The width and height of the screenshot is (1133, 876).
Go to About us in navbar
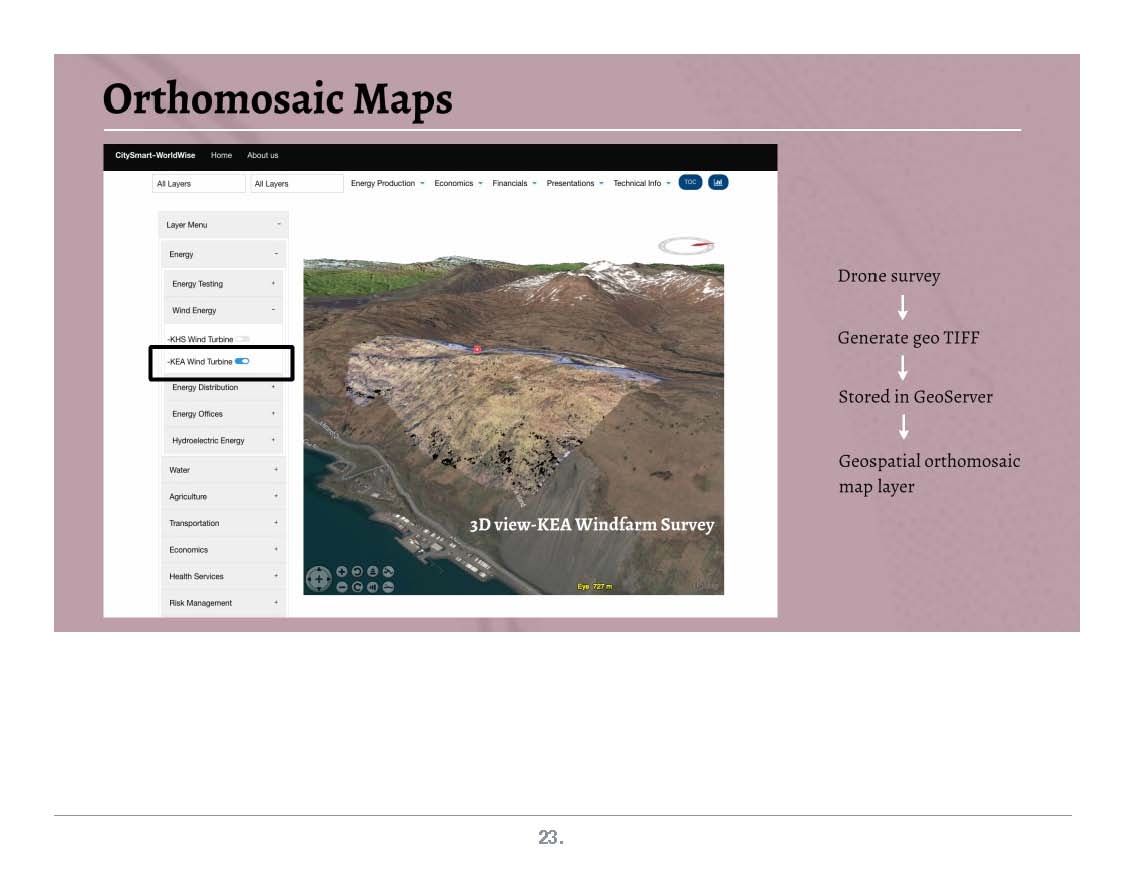coord(263,156)
